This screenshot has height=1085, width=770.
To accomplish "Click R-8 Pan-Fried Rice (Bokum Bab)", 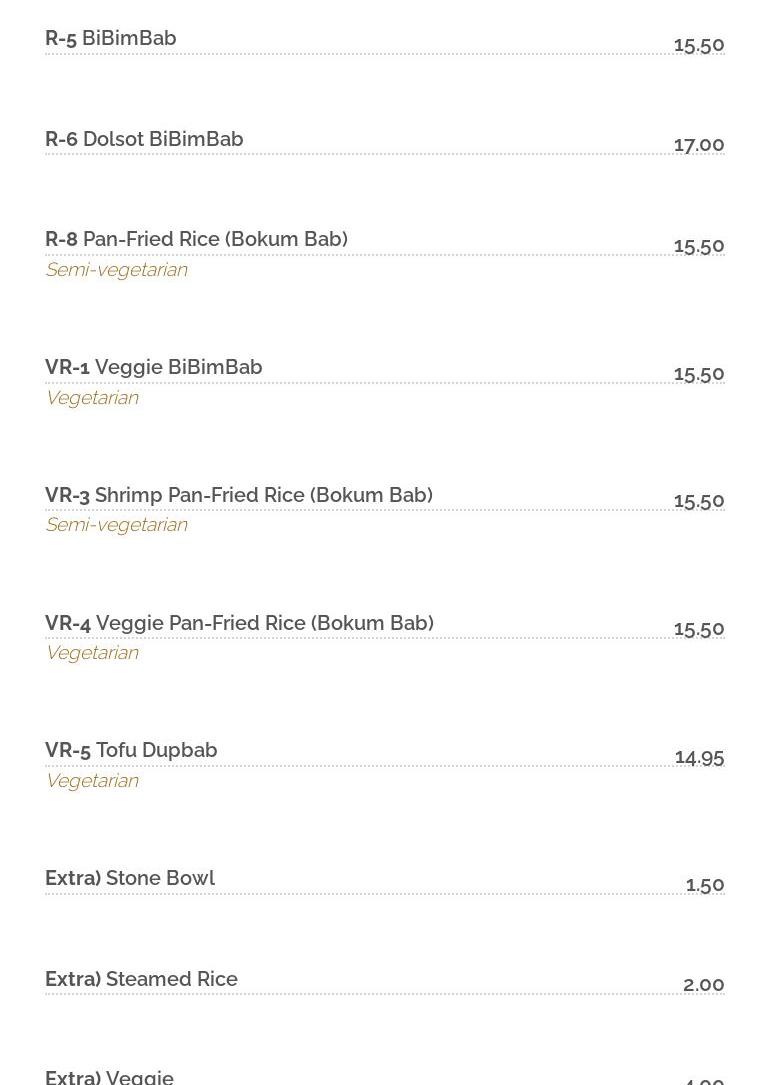I will coord(196,239).
